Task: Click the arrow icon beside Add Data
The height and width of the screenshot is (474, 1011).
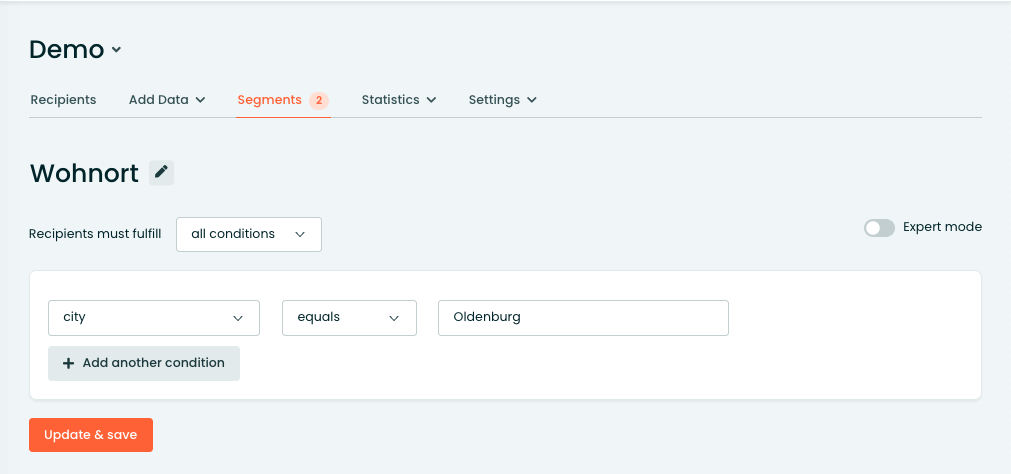Action: click(x=200, y=100)
